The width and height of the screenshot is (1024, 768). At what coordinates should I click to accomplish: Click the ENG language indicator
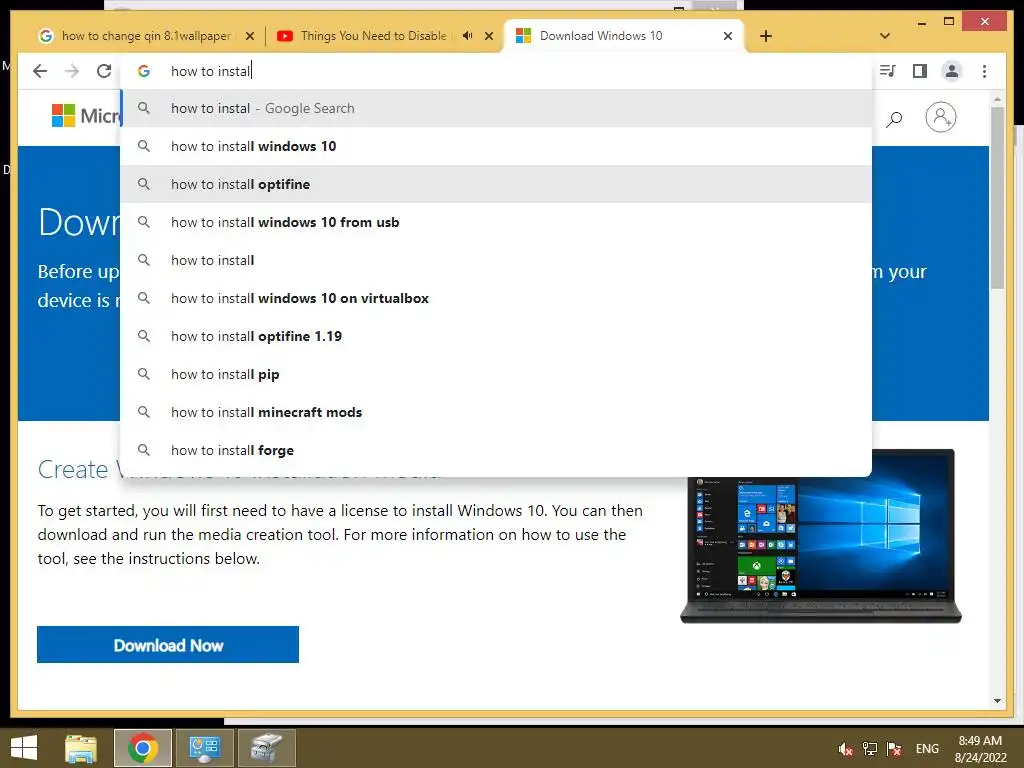(x=927, y=749)
